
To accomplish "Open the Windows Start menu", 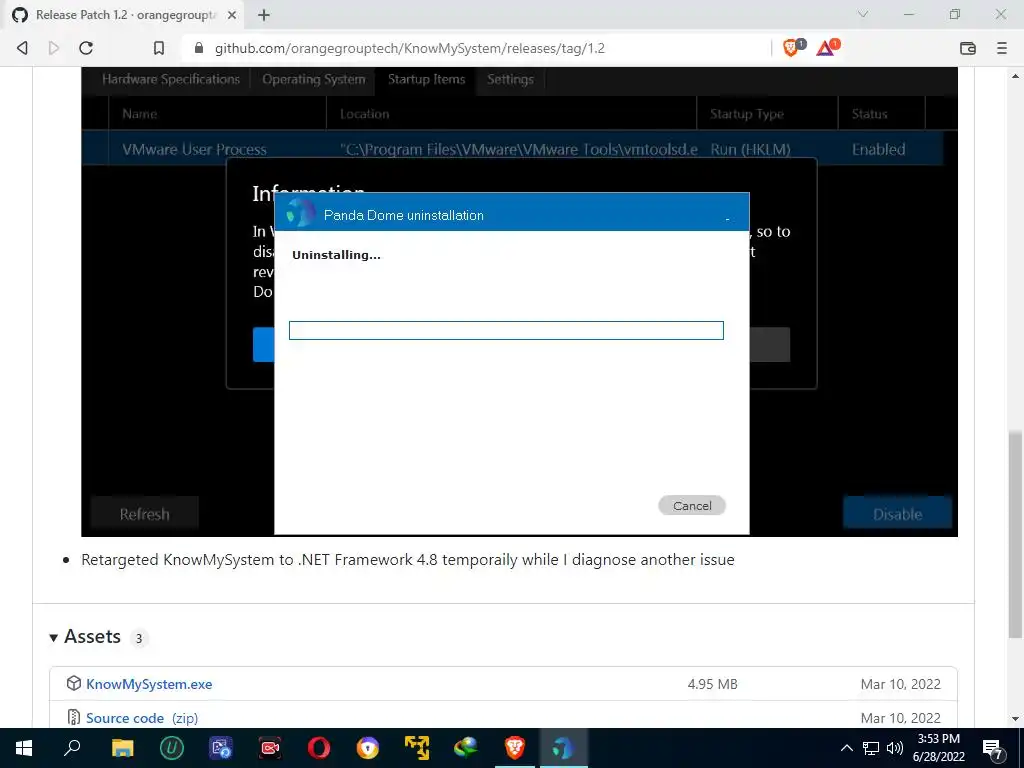I will pyautogui.click(x=24, y=748).
